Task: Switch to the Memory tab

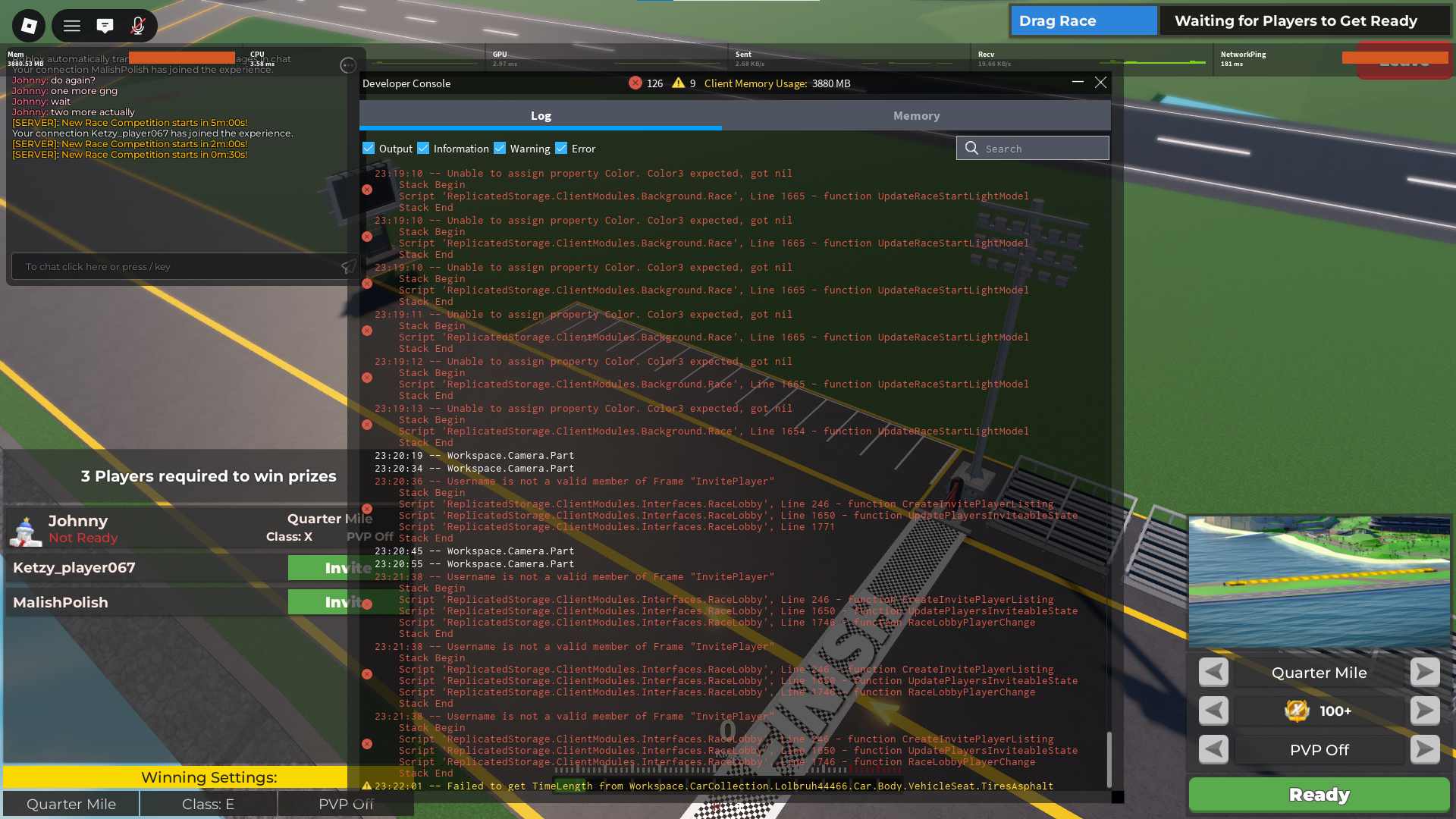Action: click(x=916, y=116)
